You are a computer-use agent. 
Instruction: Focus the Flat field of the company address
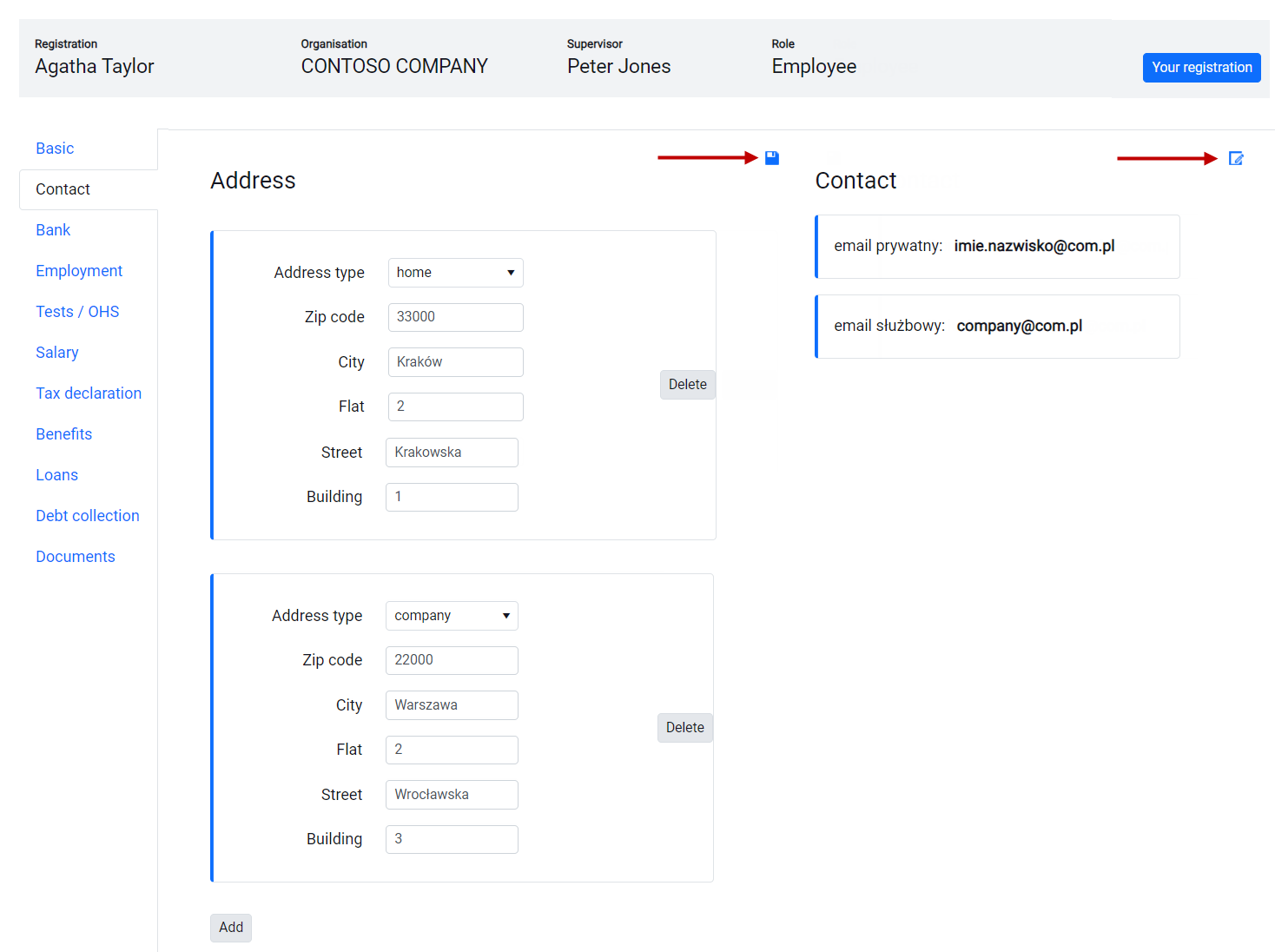452,750
